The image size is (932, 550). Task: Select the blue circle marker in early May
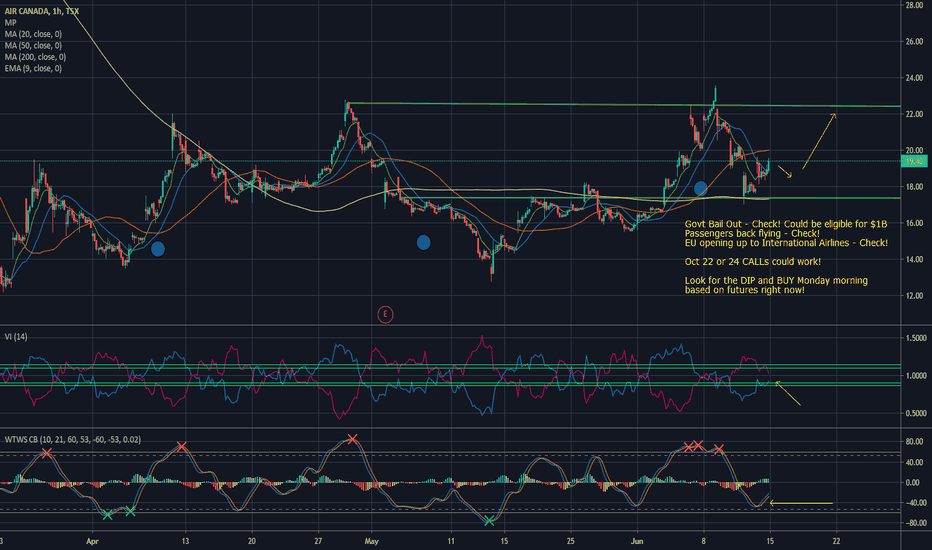click(423, 242)
